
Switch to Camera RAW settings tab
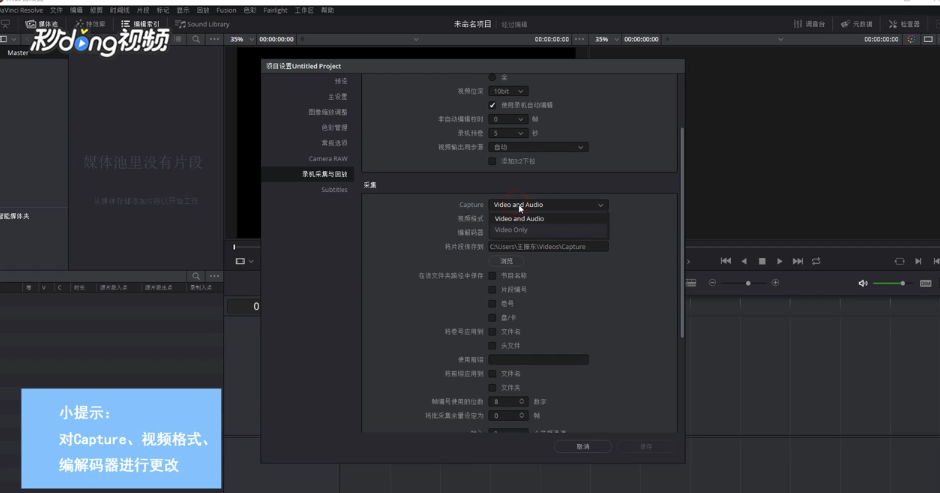[328, 159]
